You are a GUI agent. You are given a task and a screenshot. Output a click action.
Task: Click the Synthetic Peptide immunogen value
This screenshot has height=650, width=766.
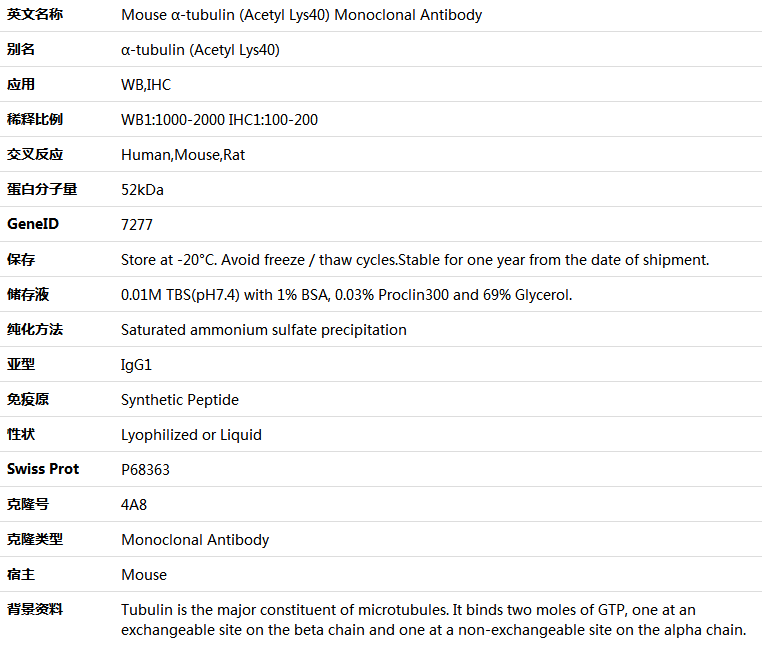180,400
